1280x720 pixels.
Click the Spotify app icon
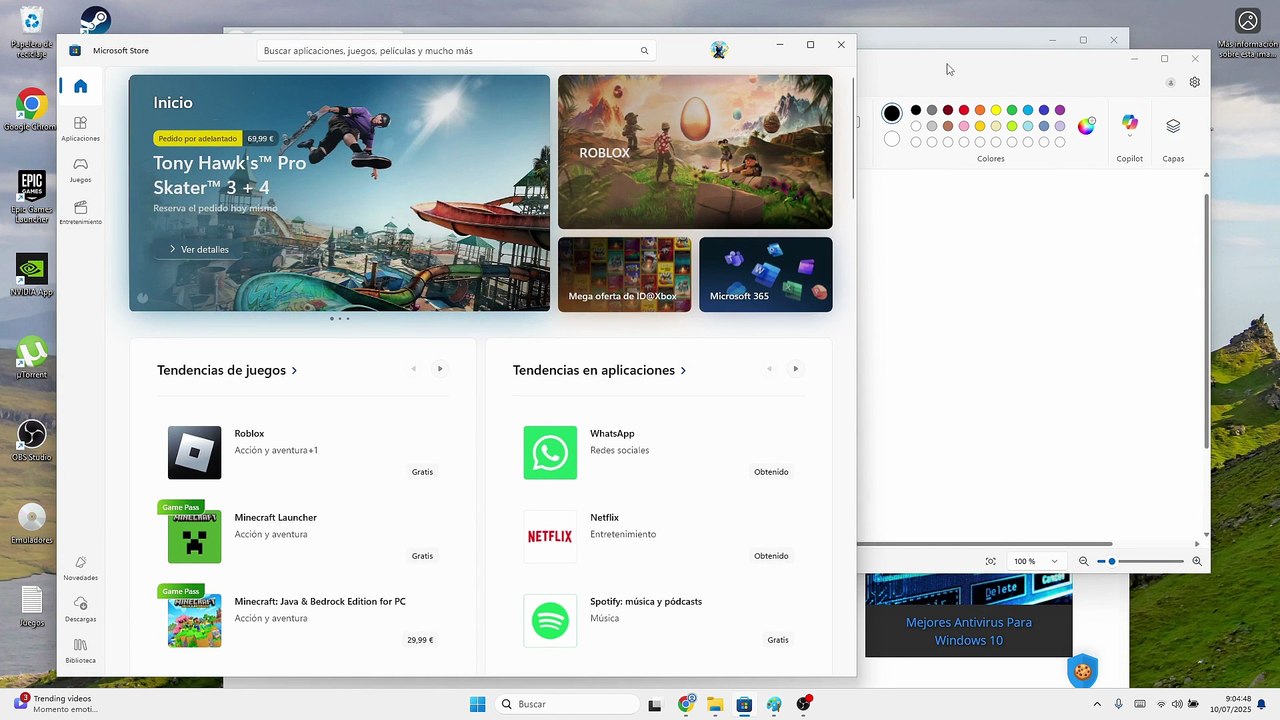[x=550, y=620]
